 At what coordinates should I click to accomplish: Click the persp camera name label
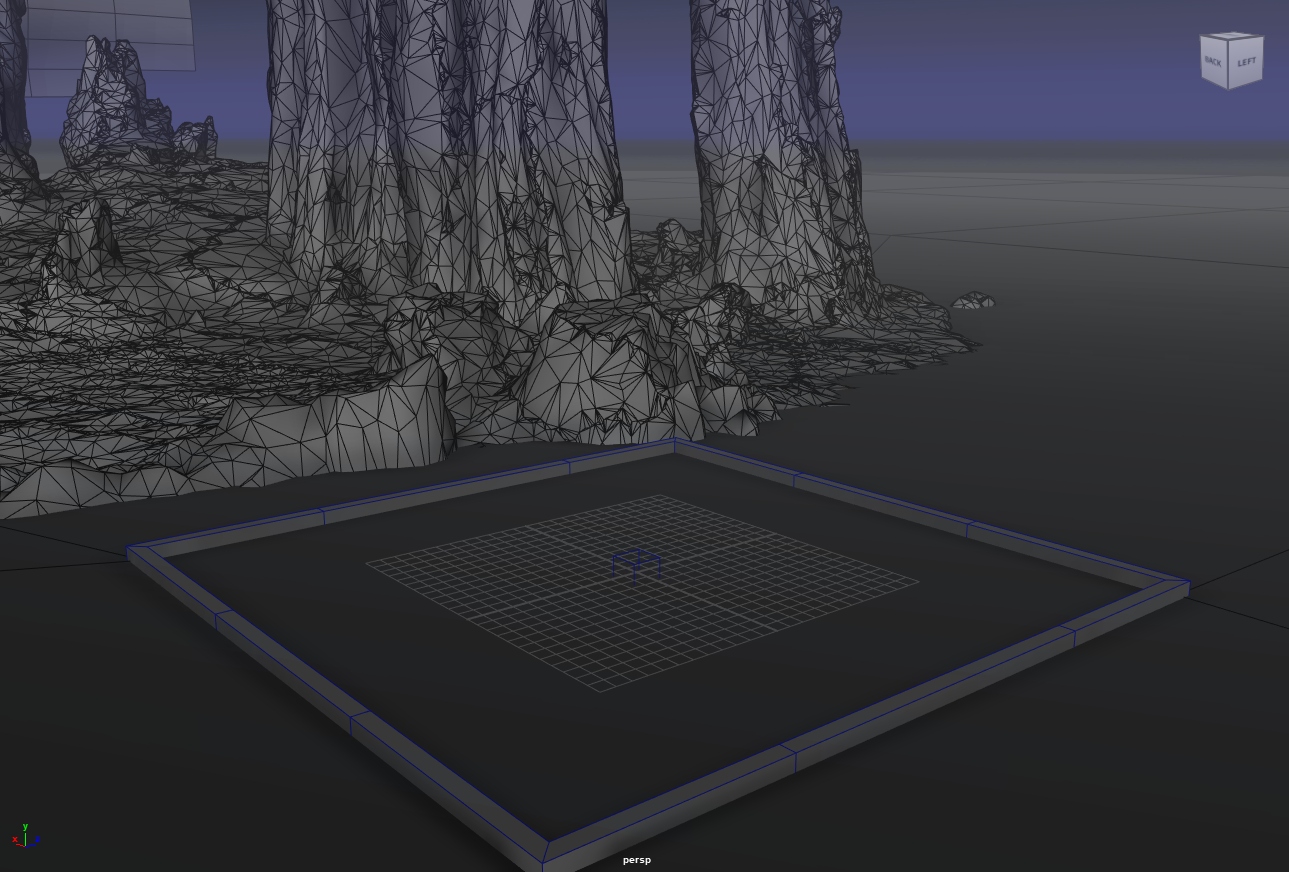coord(636,860)
